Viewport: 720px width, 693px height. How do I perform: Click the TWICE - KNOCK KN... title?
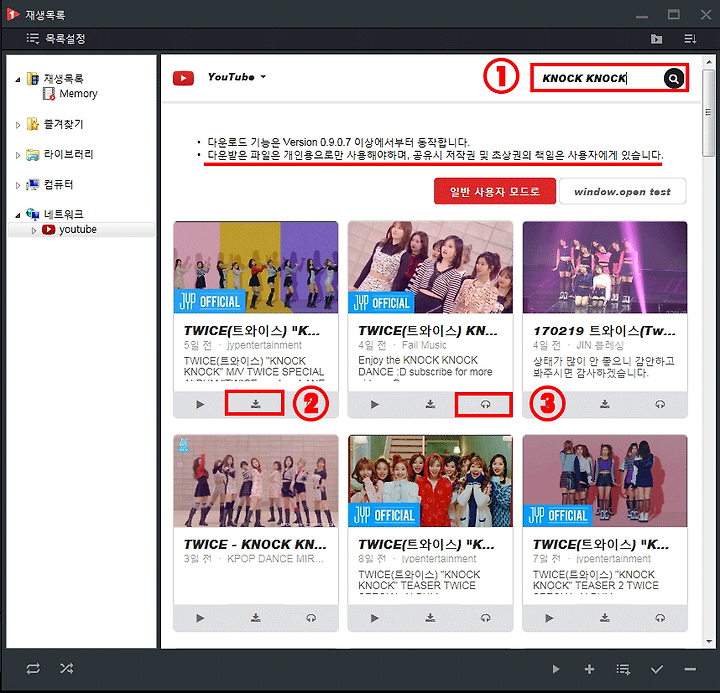255,544
